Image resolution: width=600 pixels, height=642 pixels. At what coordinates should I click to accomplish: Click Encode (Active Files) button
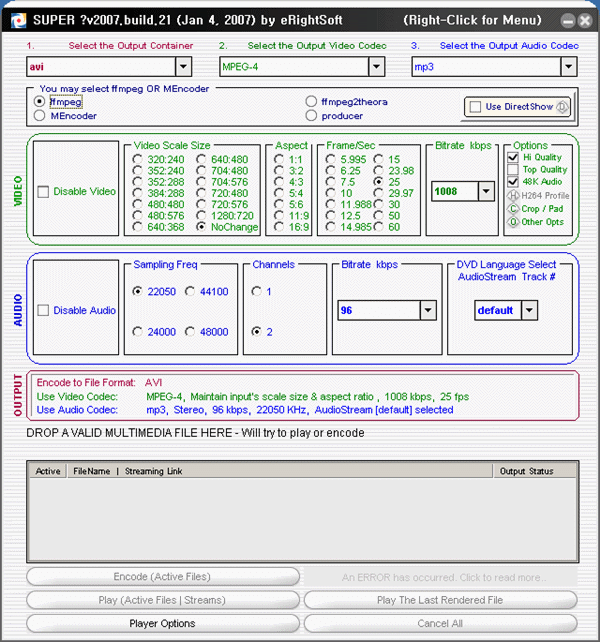click(163, 576)
